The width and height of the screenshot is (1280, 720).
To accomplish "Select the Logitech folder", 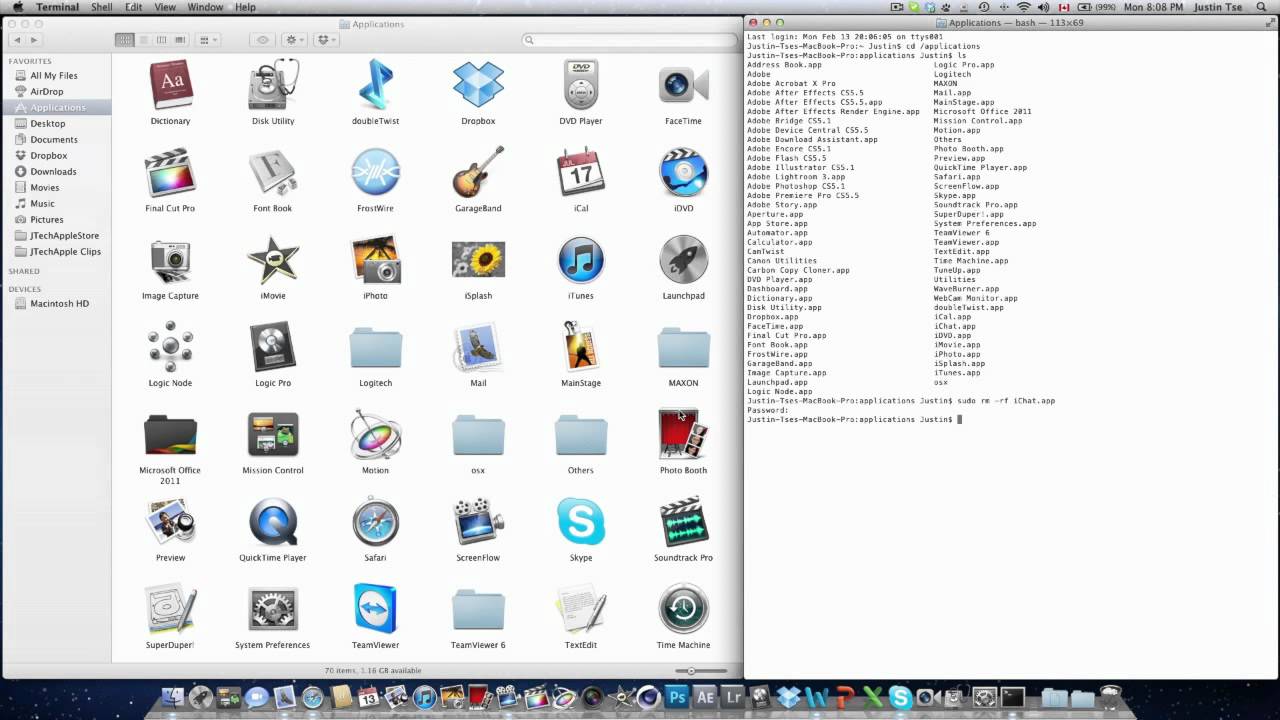I will [x=376, y=349].
